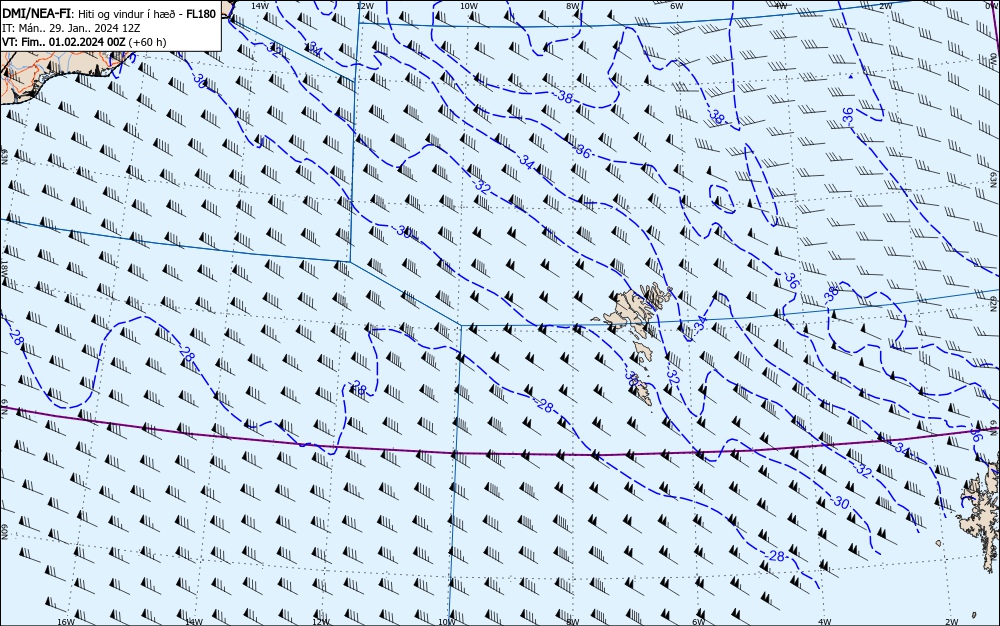Click the 10W longitude label on the bottom edge
1000x626 pixels.
(447, 622)
